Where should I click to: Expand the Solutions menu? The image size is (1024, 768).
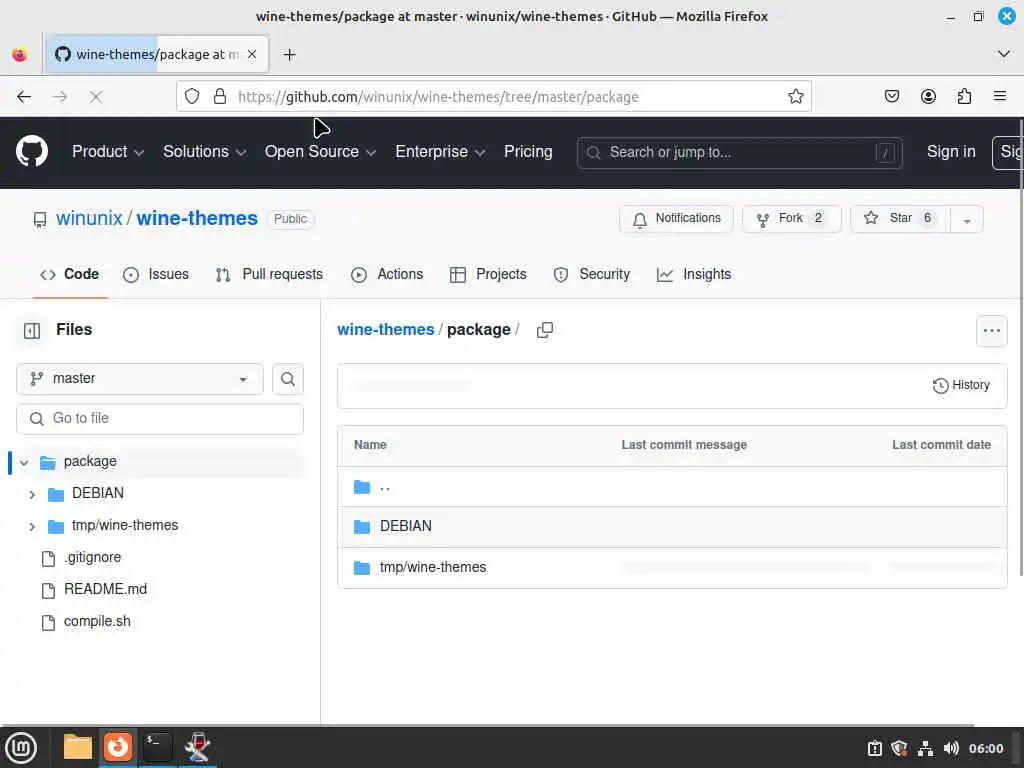pos(204,152)
